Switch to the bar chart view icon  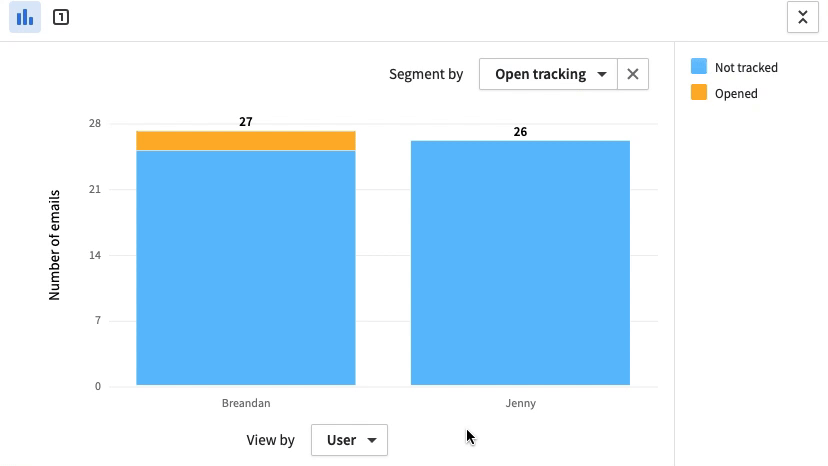25,17
